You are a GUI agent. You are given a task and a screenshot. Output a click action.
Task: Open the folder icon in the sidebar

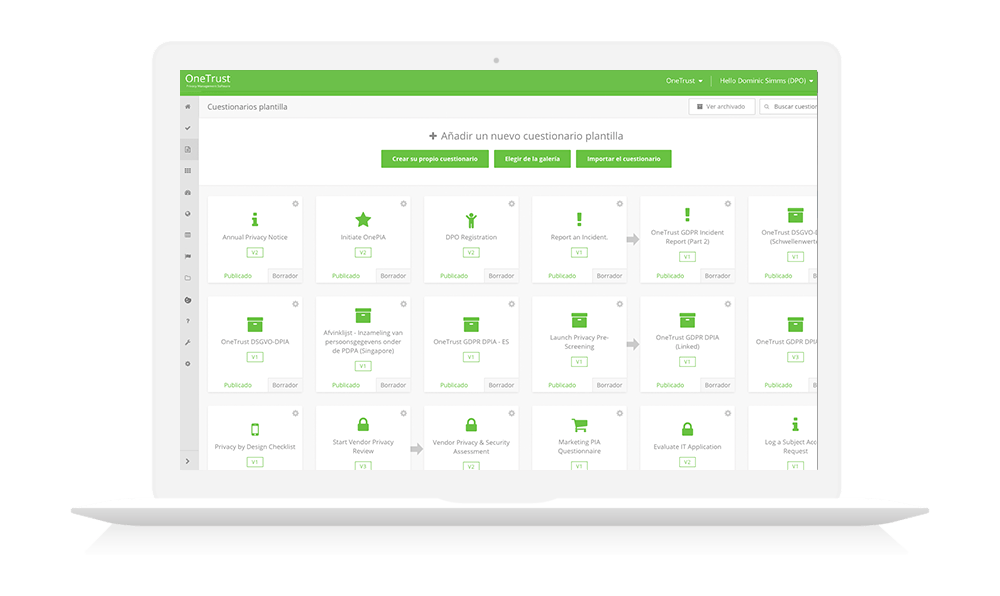[x=188, y=278]
